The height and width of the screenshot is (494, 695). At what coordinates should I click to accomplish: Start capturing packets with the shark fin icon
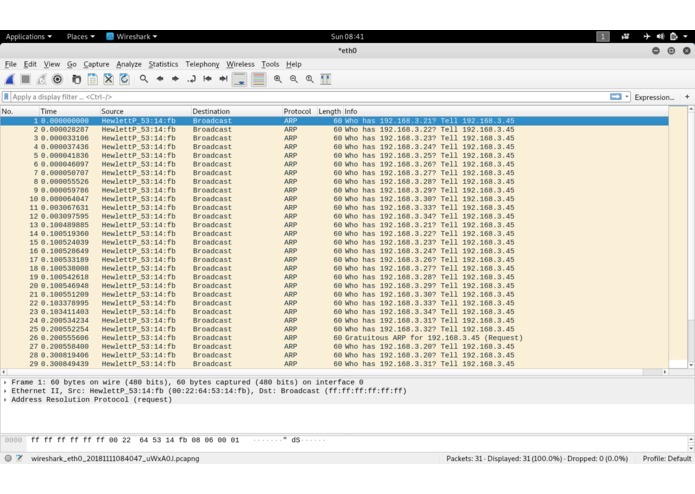[10, 79]
